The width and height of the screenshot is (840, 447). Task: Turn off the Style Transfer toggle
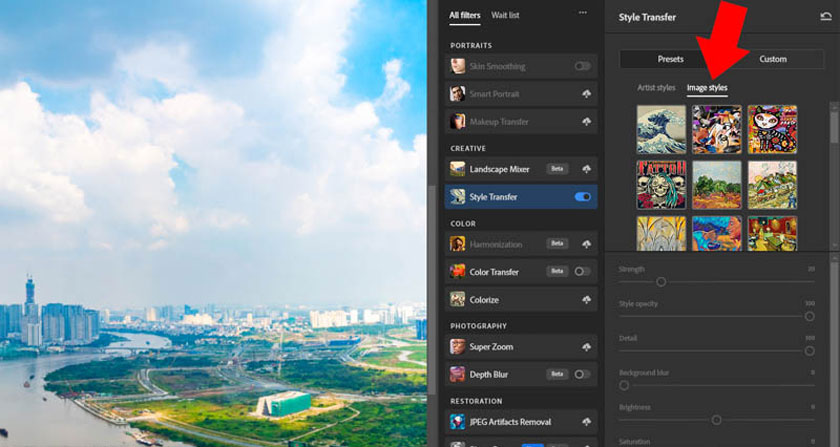(x=582, y=197)
